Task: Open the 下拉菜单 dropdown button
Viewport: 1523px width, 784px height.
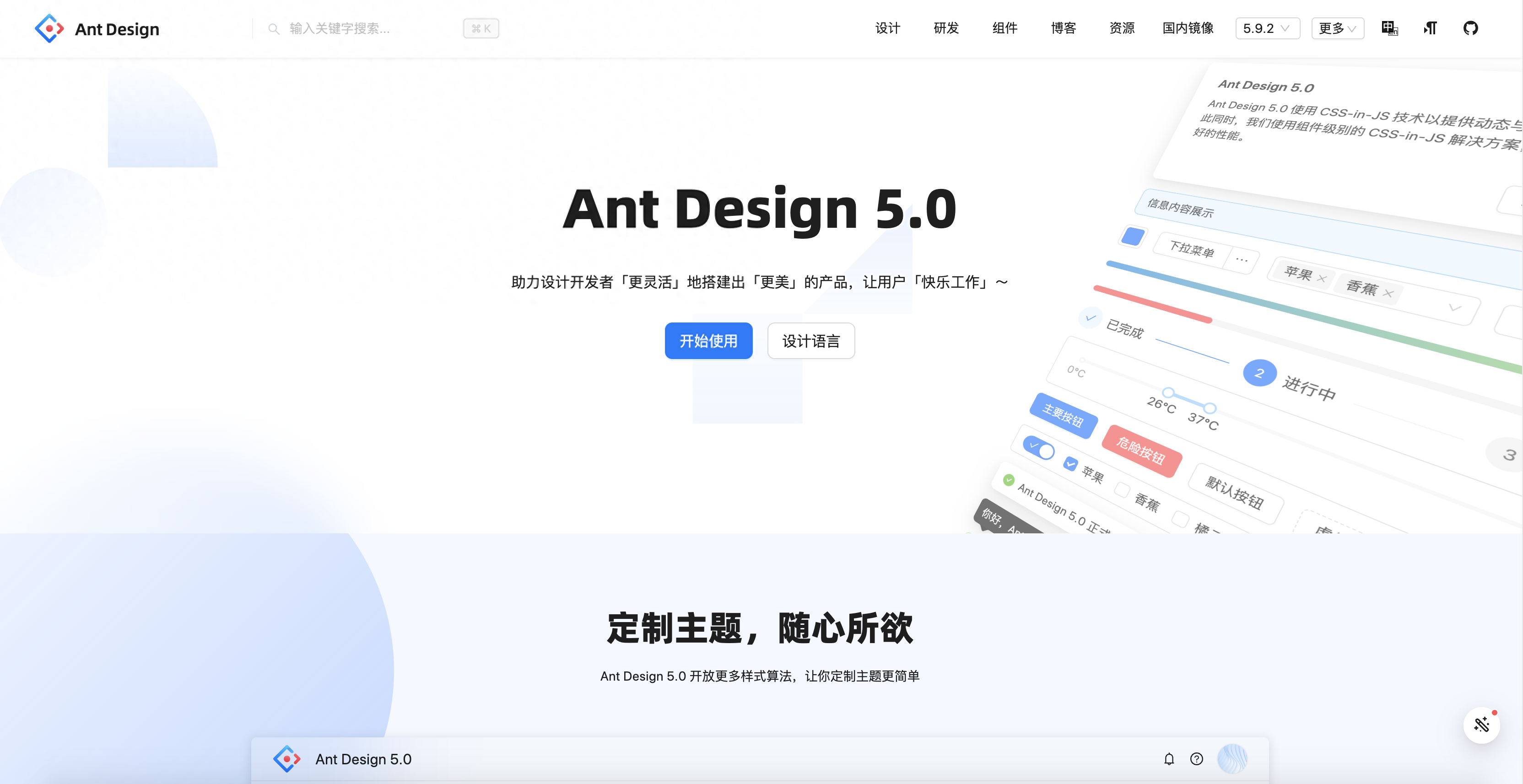Action: [x=1192, y=249]
